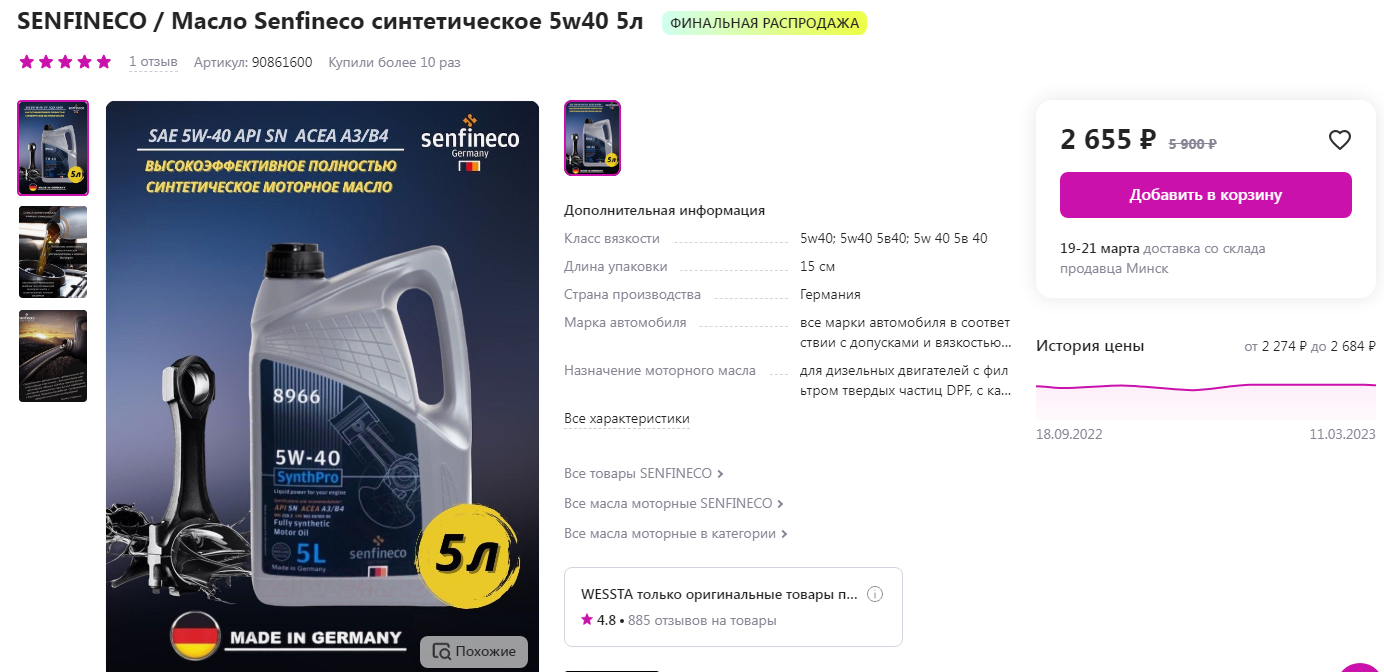Click the five-star rating under product title

[65, 62]
